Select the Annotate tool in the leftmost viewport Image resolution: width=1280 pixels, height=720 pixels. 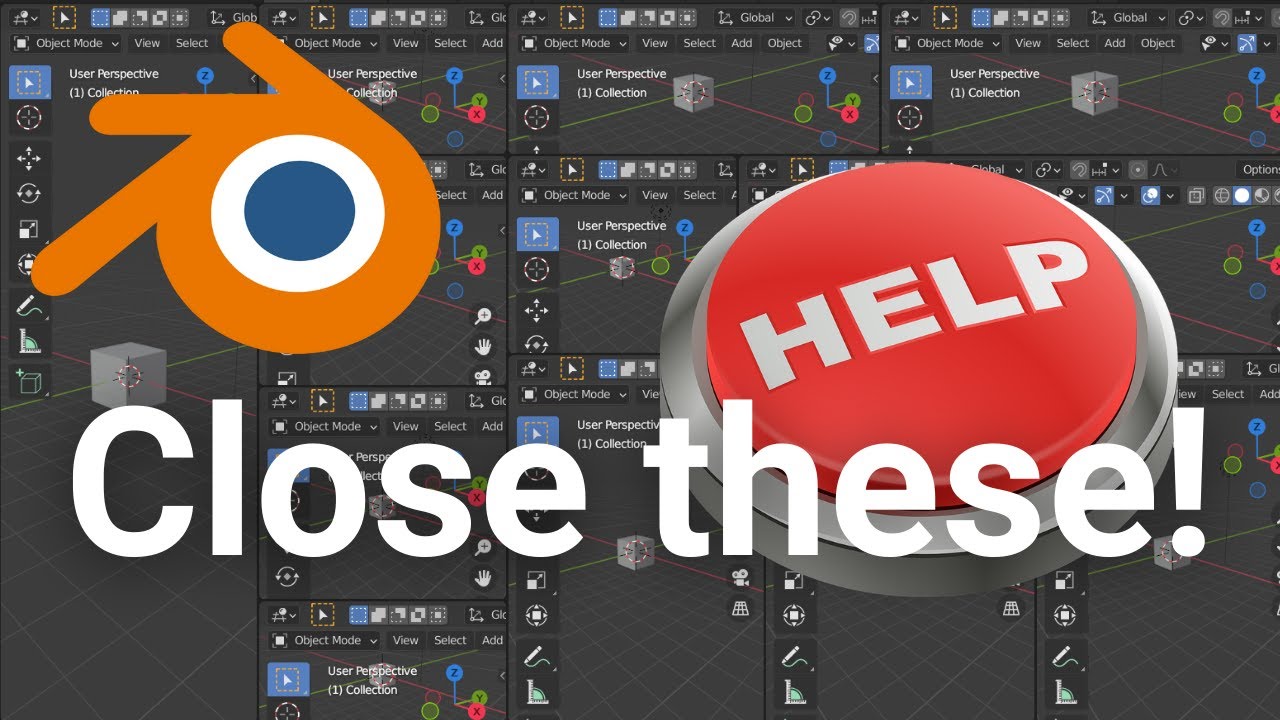click(29, 306)
